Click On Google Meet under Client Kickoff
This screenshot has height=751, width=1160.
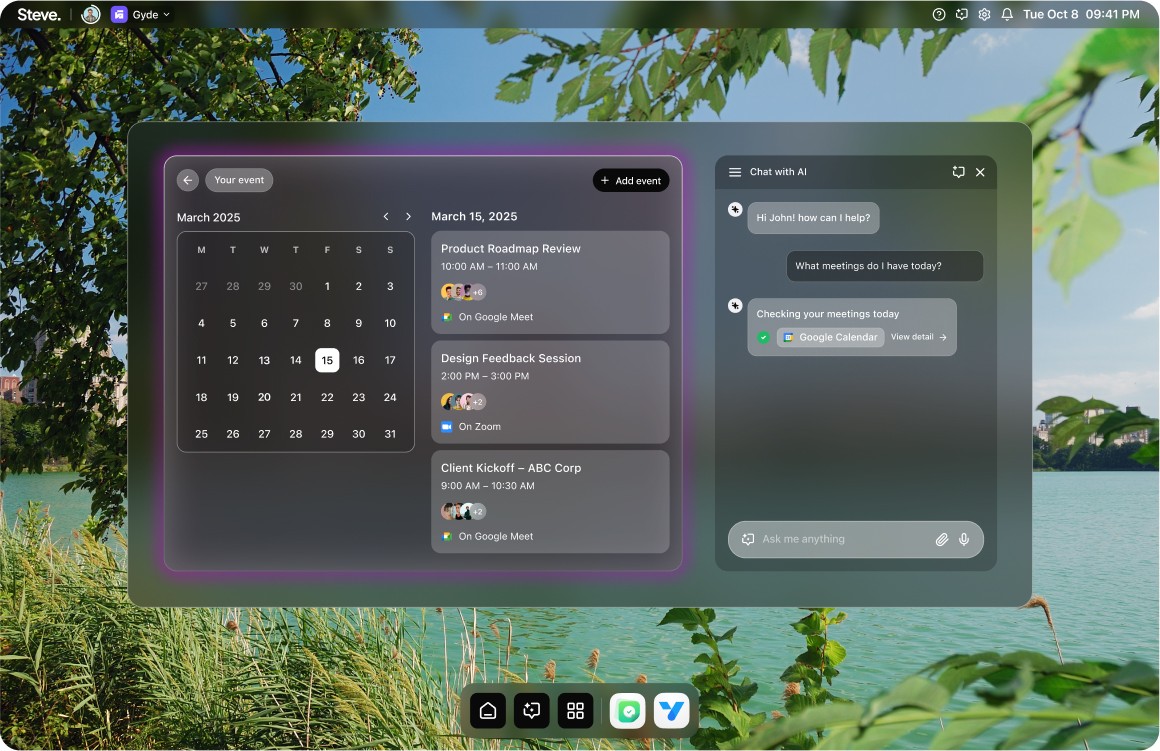pos(488,536)
